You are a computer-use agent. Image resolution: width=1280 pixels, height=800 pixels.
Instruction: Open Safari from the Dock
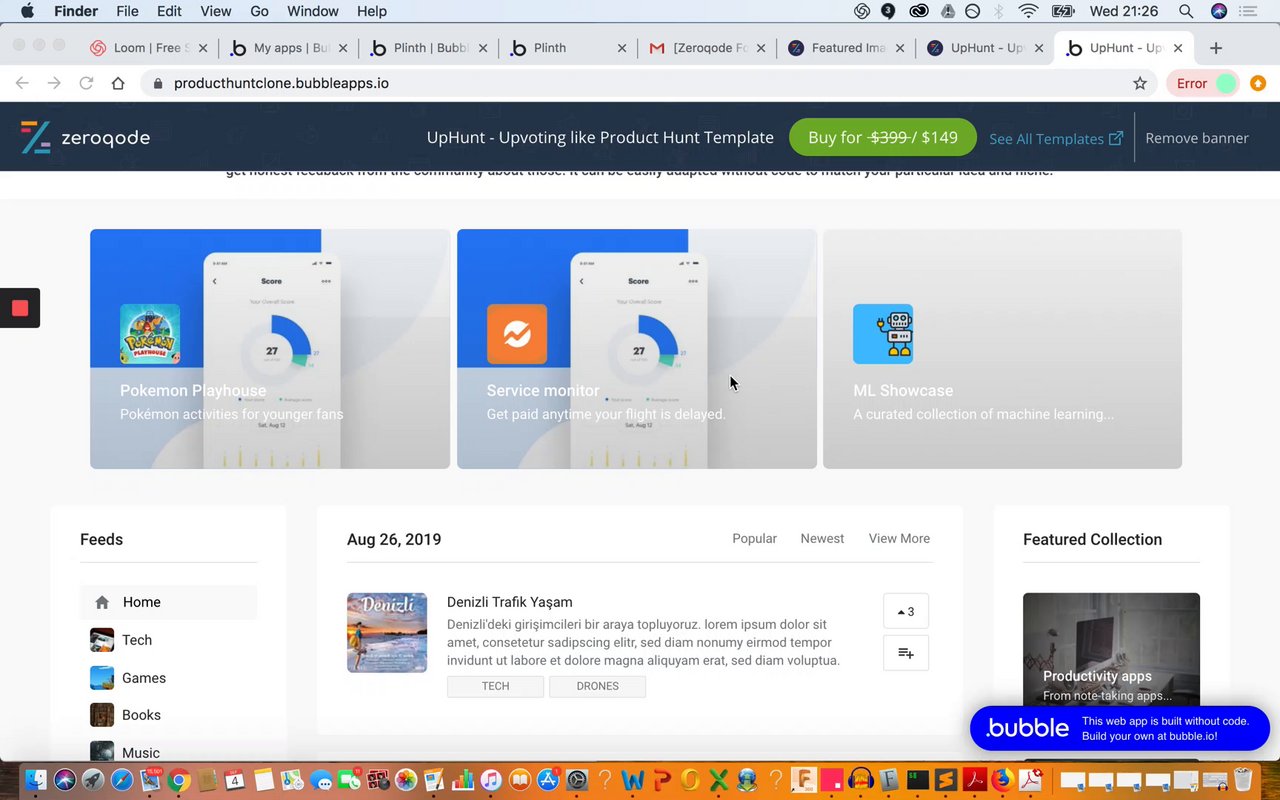pos(122,779)
